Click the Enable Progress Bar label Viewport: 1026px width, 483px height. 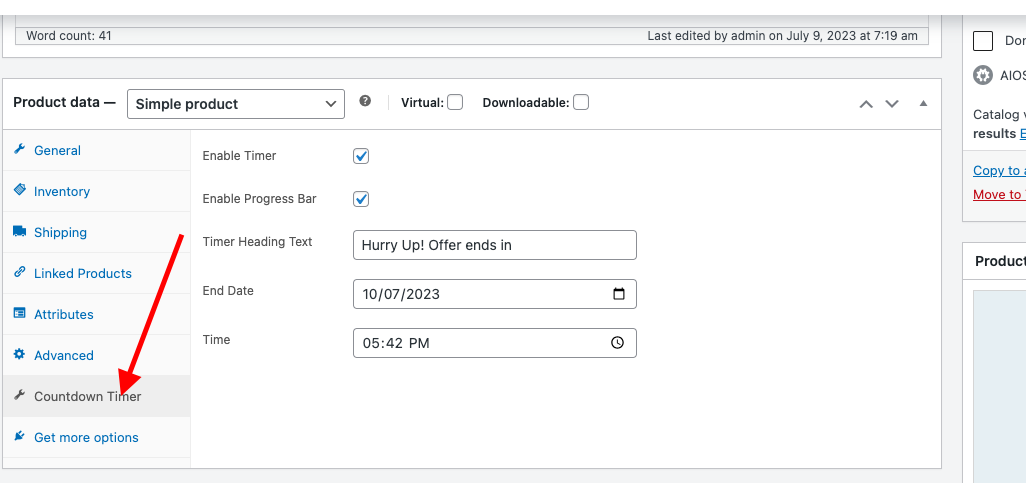[259, 199]
